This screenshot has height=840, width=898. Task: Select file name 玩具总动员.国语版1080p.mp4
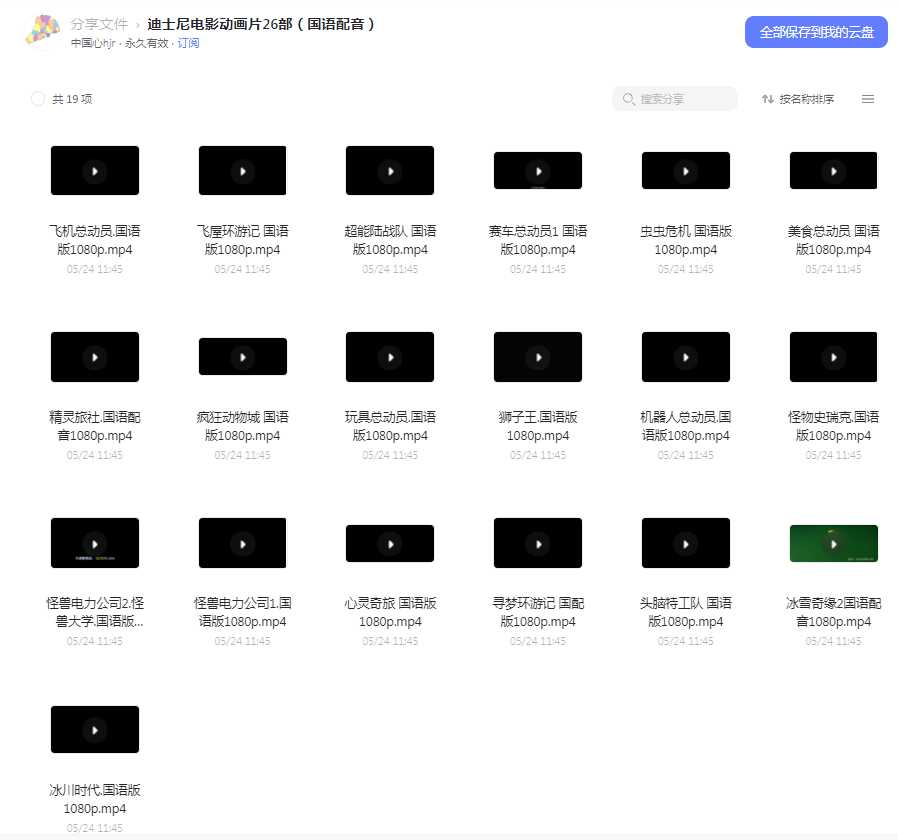(x=390, y=426)
